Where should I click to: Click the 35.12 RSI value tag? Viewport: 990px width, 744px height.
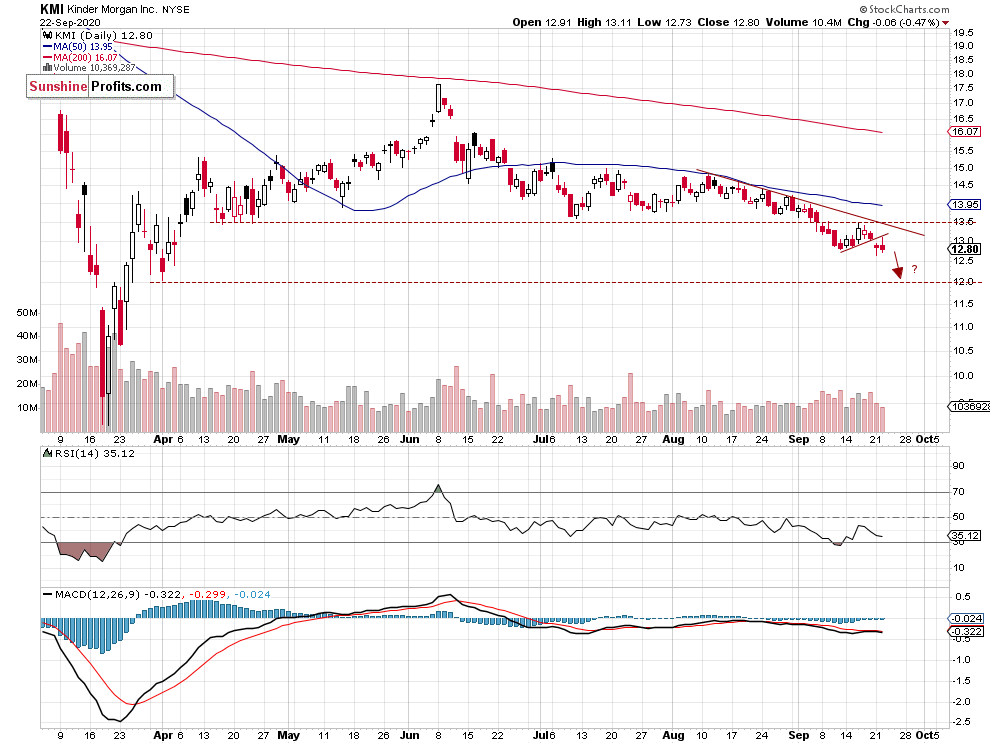[964, 536]
